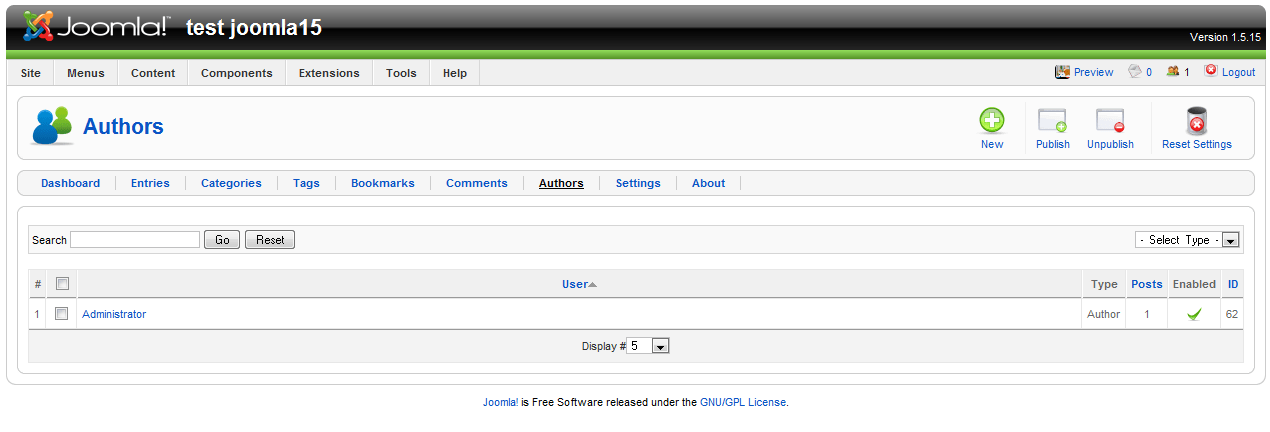Open the Display # dropdown

coord(648,346)
